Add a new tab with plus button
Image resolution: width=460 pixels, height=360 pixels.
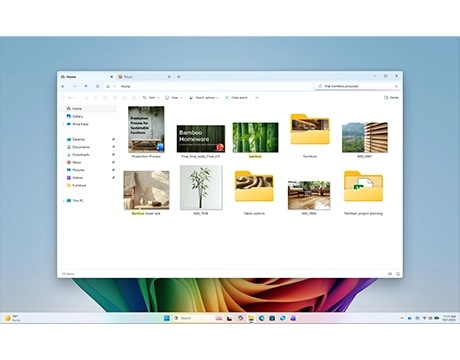pos(179,77)
